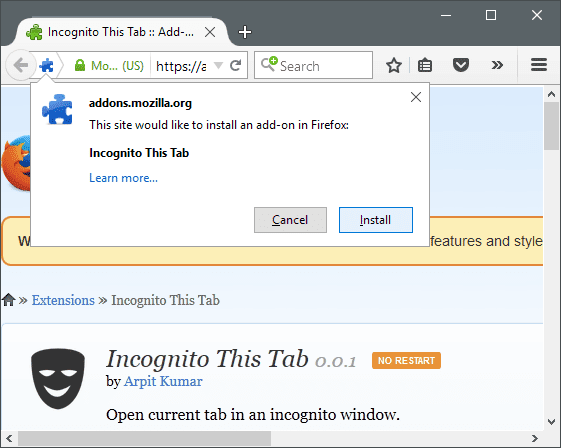Click the https address field
The height and width of the screenshot is (448, 561).
pyautogui.click(x=181, y=66)
